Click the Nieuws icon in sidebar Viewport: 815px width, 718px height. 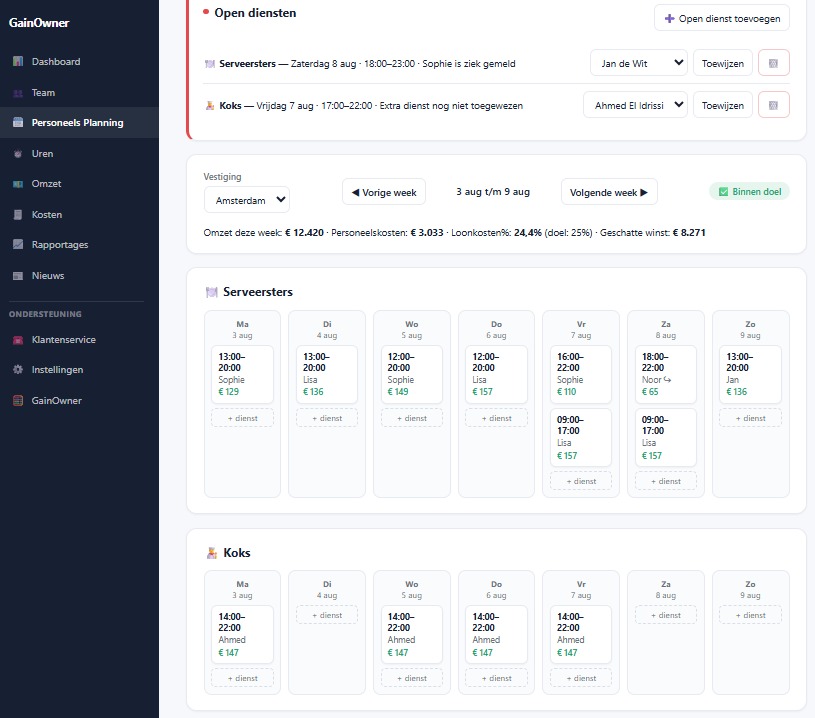(x=18, y=276)
